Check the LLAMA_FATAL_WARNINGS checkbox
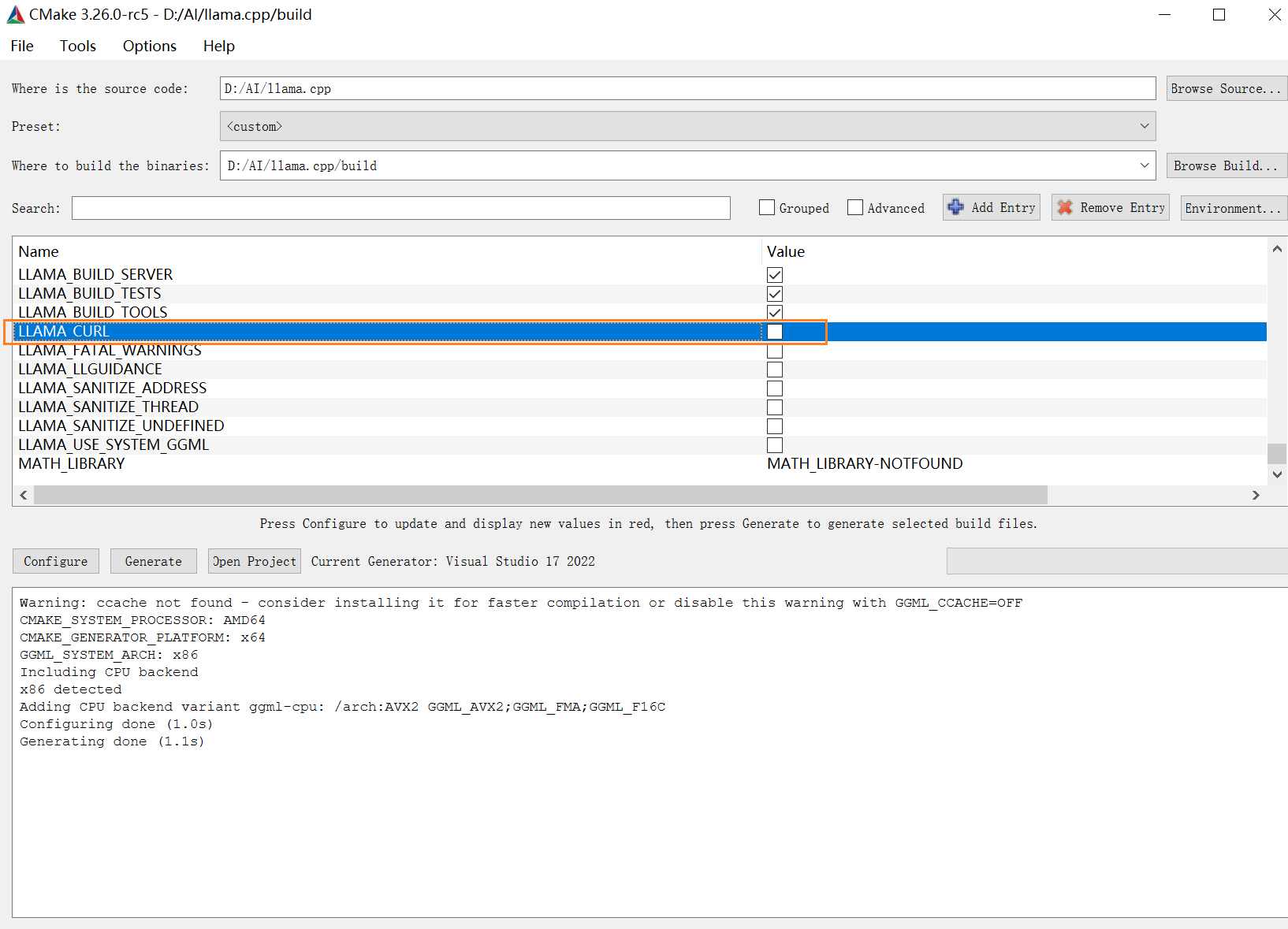This screenshot has height=929, width=1288. (x=775, y=351)
